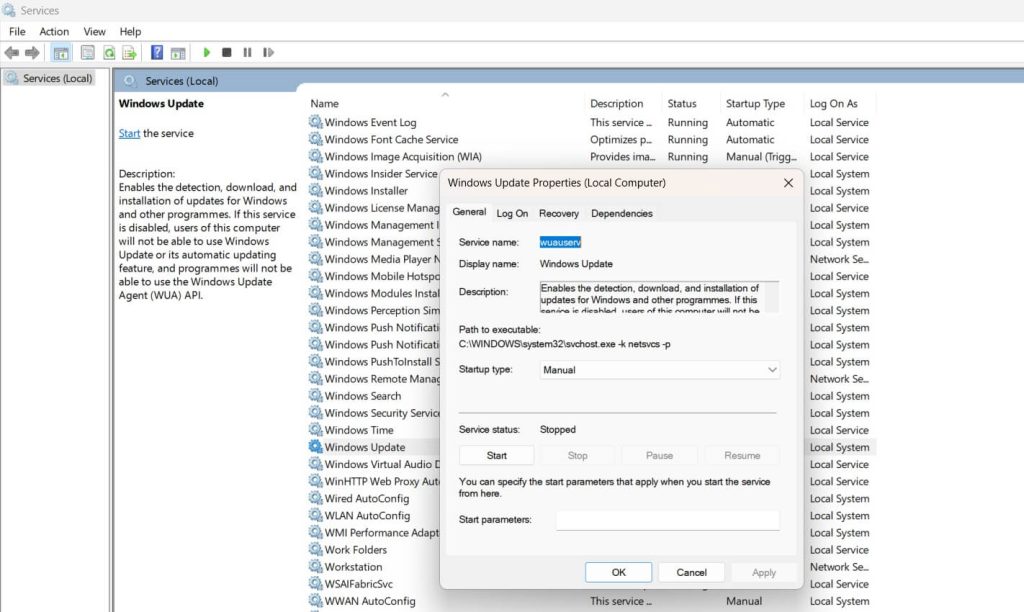Click "Network Se..." in the Workstation row
Screen dimensions: 1024x612
point(839,566)
